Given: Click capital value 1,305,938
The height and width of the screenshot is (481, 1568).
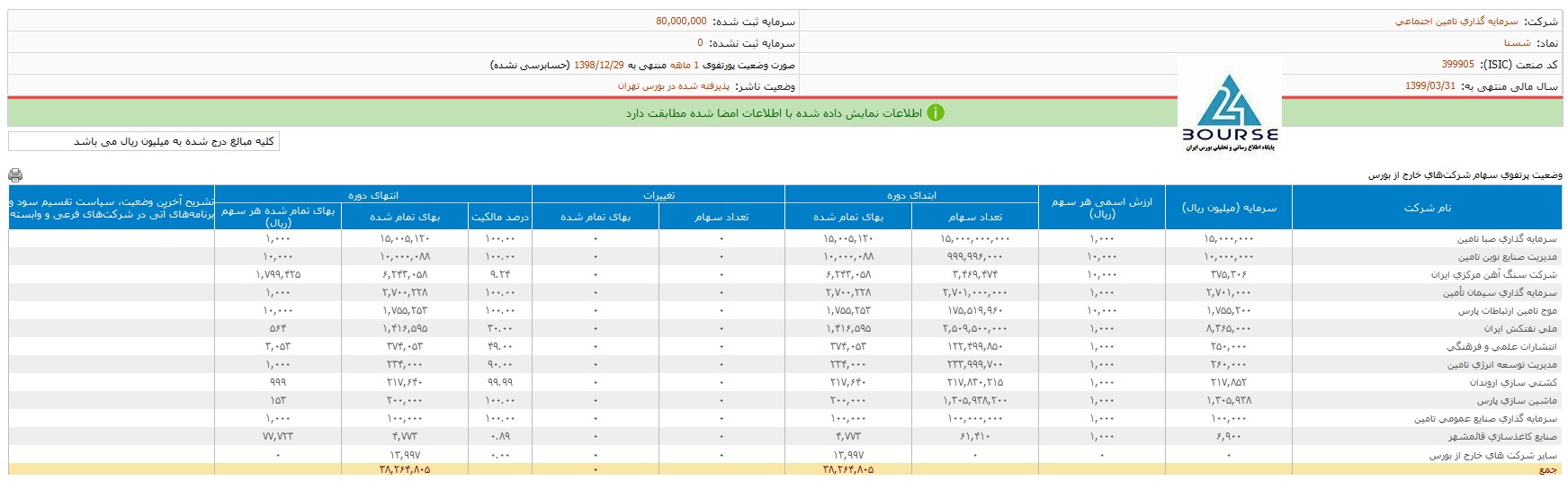Looking at the screenshot, I should (1229, 400).
